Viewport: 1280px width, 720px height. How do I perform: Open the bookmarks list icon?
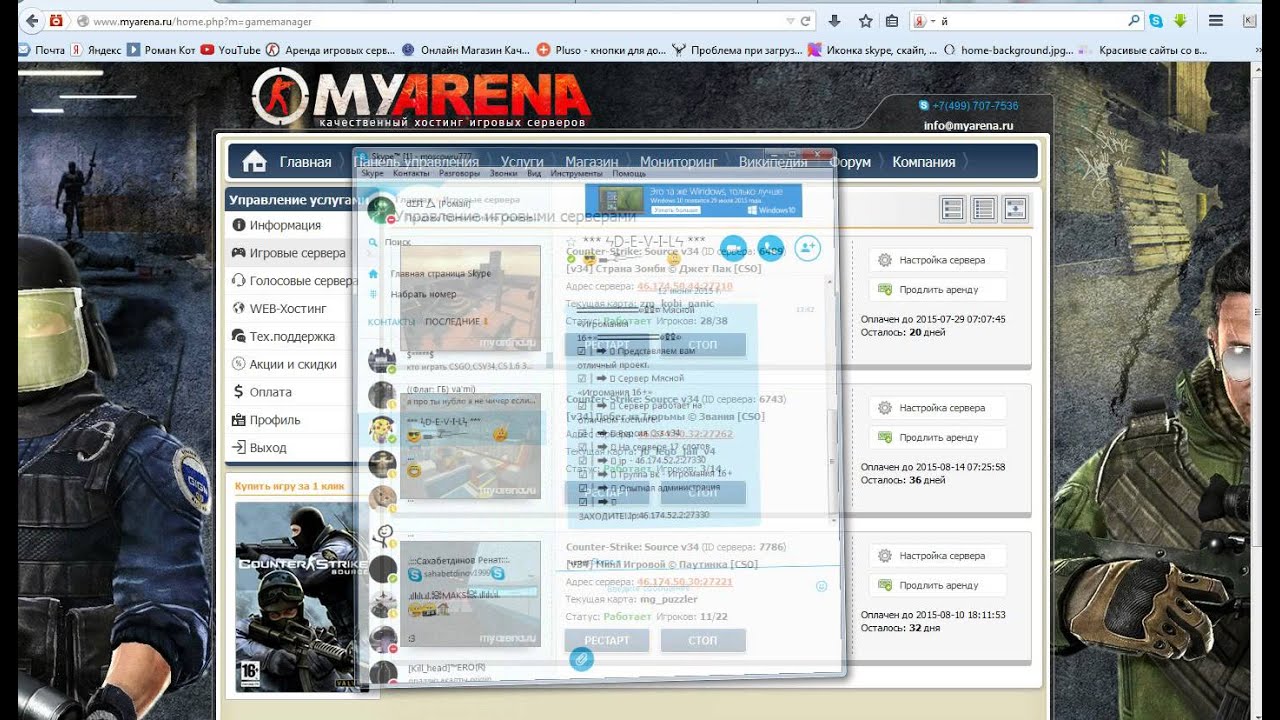(x=892, y=21)
